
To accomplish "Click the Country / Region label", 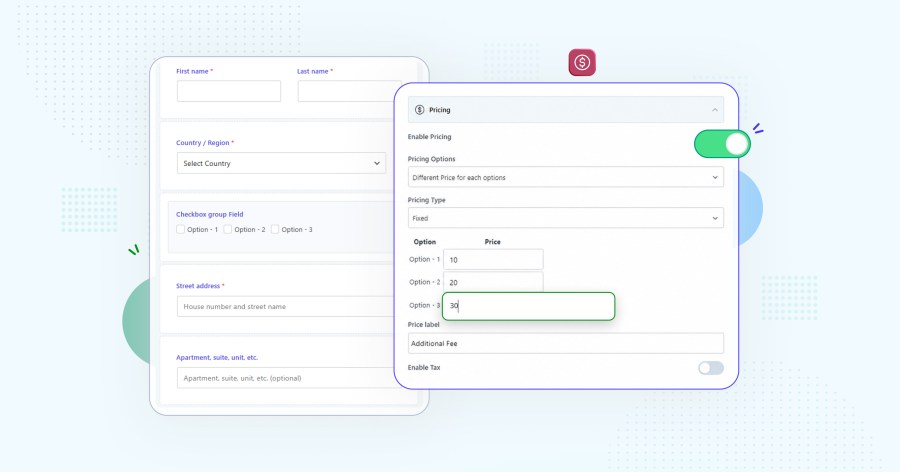I will (x=203, y=143).
